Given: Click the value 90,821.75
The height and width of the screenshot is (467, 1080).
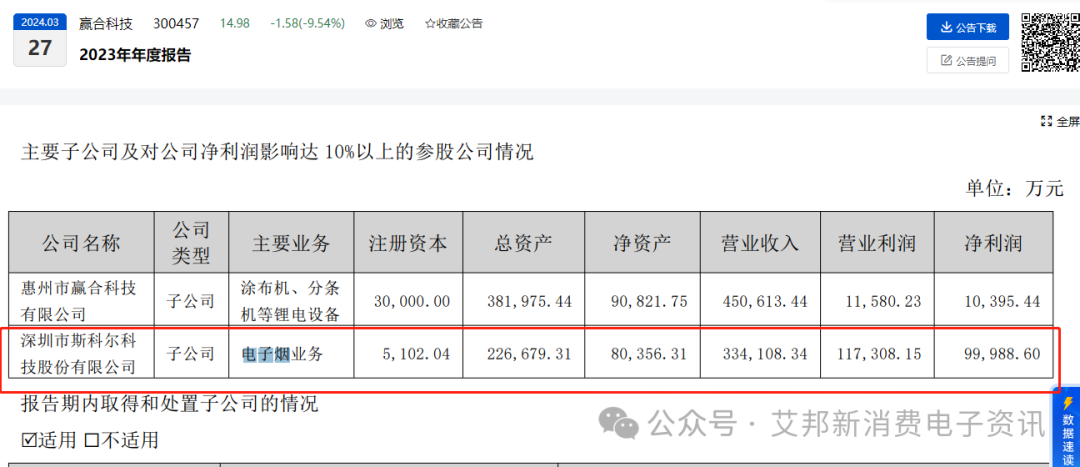Looking at the screenshot, I should click(x=650, y=301).
